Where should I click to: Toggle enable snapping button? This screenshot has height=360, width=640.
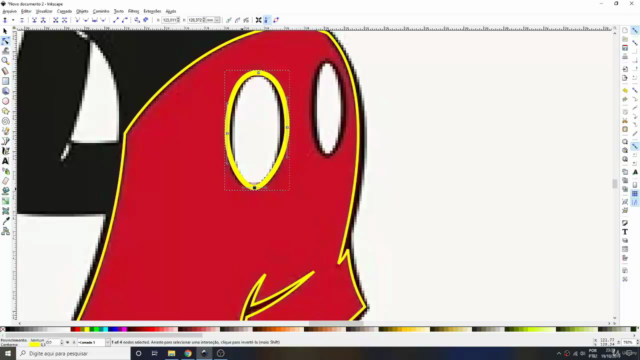coord(635,31)
